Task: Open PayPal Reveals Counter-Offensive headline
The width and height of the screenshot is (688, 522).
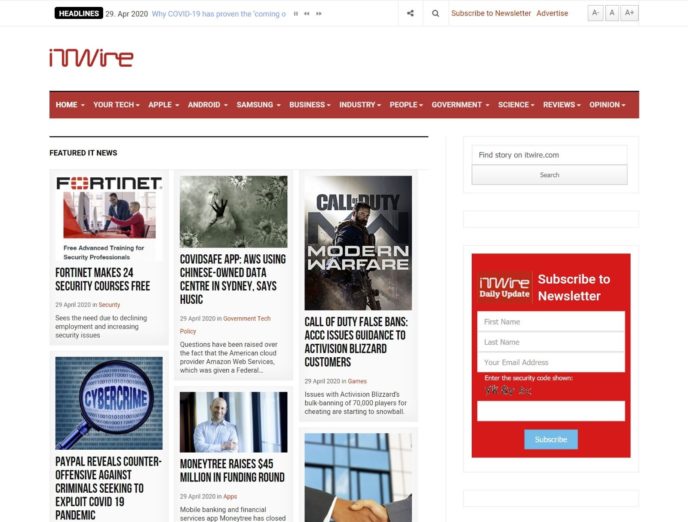Action: tap(108, 488)
